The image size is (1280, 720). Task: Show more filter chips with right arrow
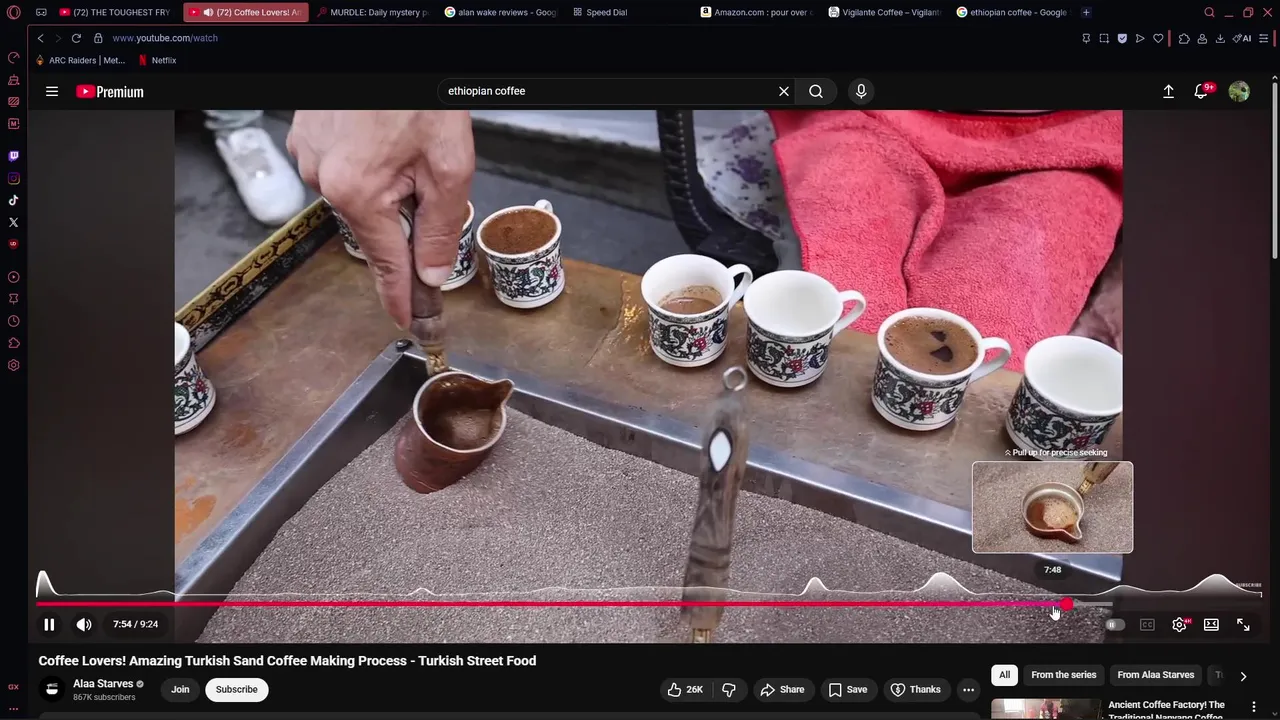click(1243, 676)
